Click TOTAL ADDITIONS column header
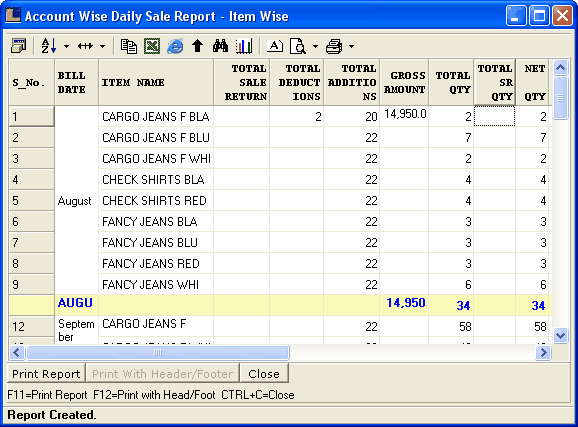Viewport: 578px width, 427px height. (x=352, y=83)
